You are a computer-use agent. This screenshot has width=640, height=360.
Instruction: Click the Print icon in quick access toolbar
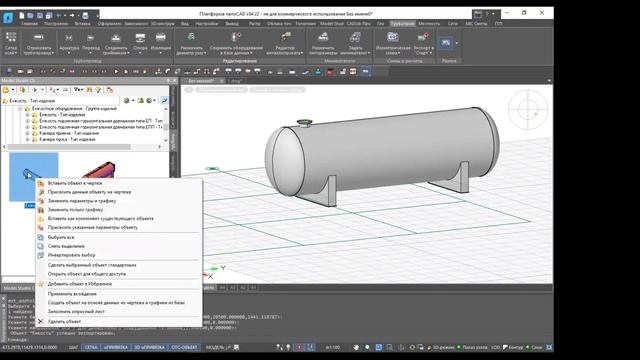[x=85, y=16]
